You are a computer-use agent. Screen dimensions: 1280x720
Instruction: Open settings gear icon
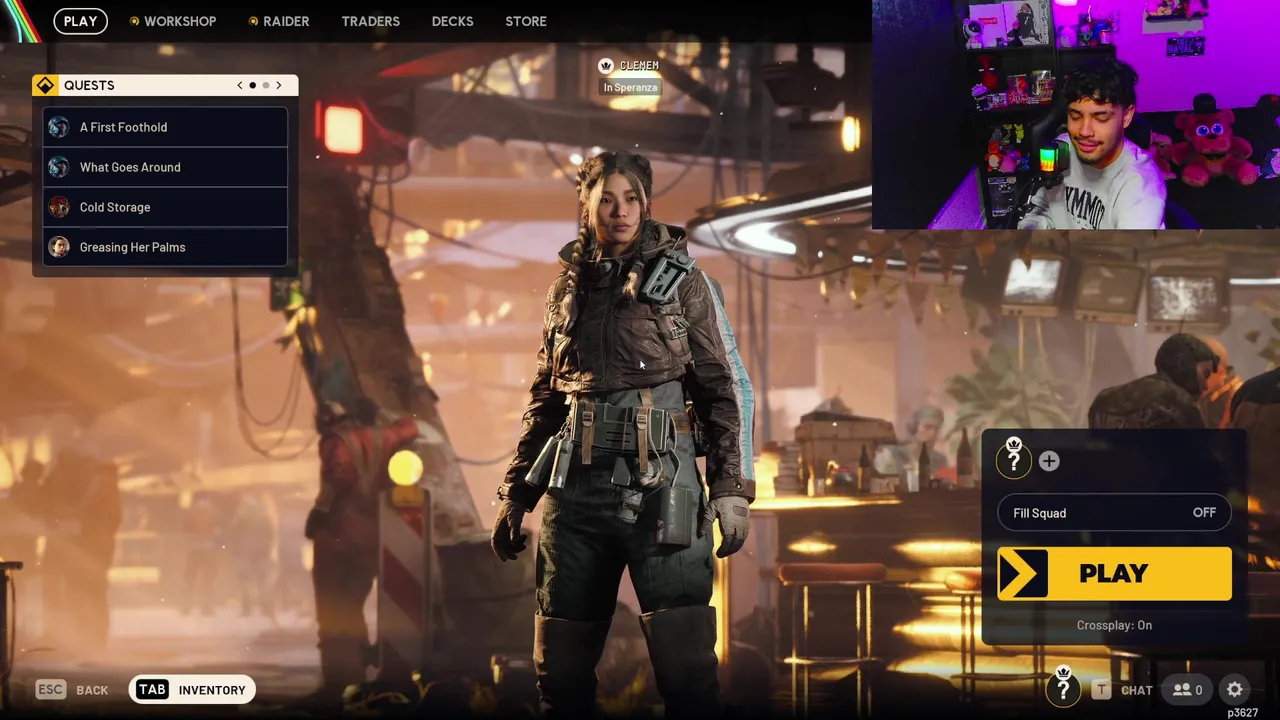(x=1235, y=690)
